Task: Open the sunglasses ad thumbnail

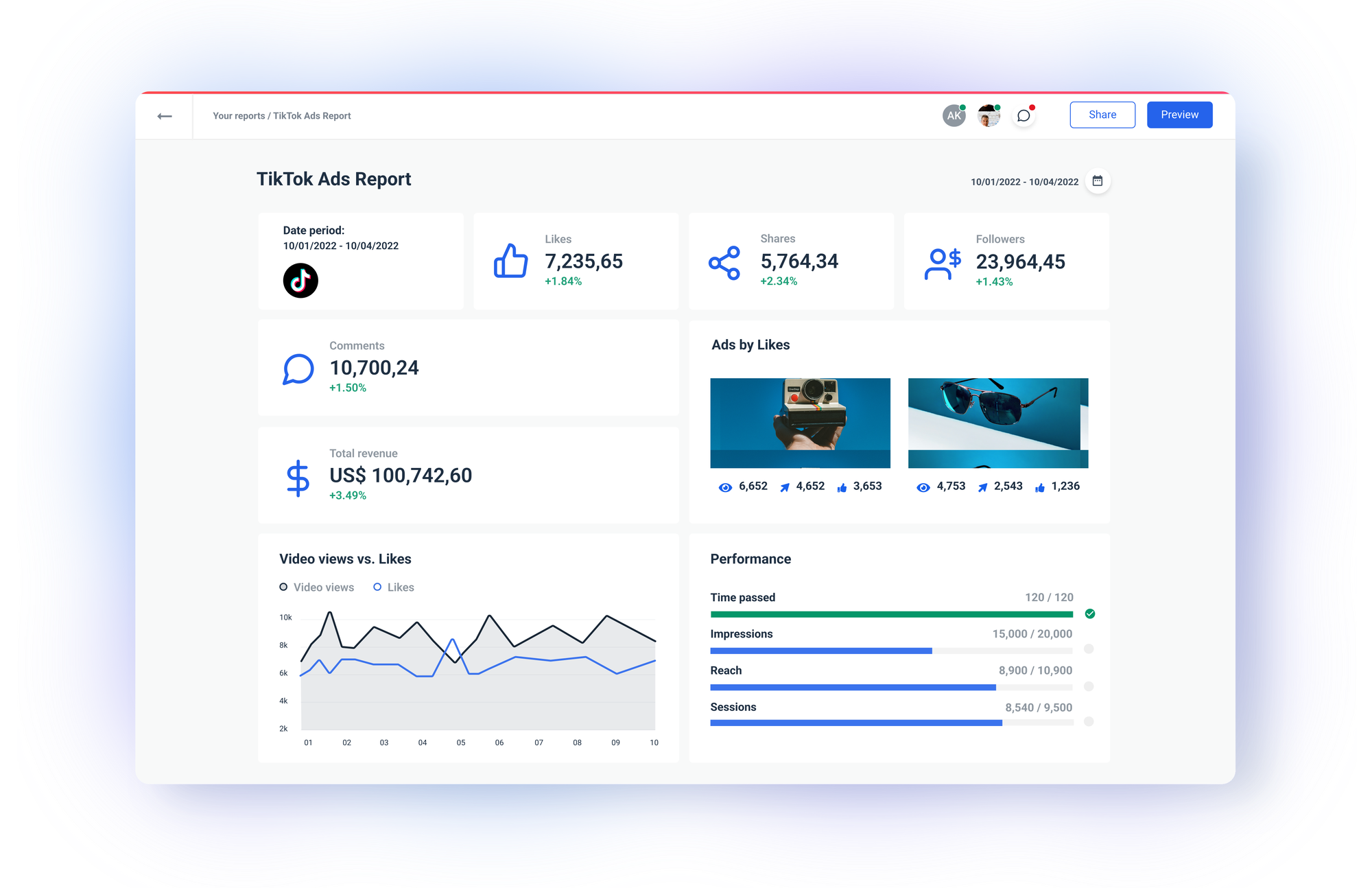Action: (998, 423)
